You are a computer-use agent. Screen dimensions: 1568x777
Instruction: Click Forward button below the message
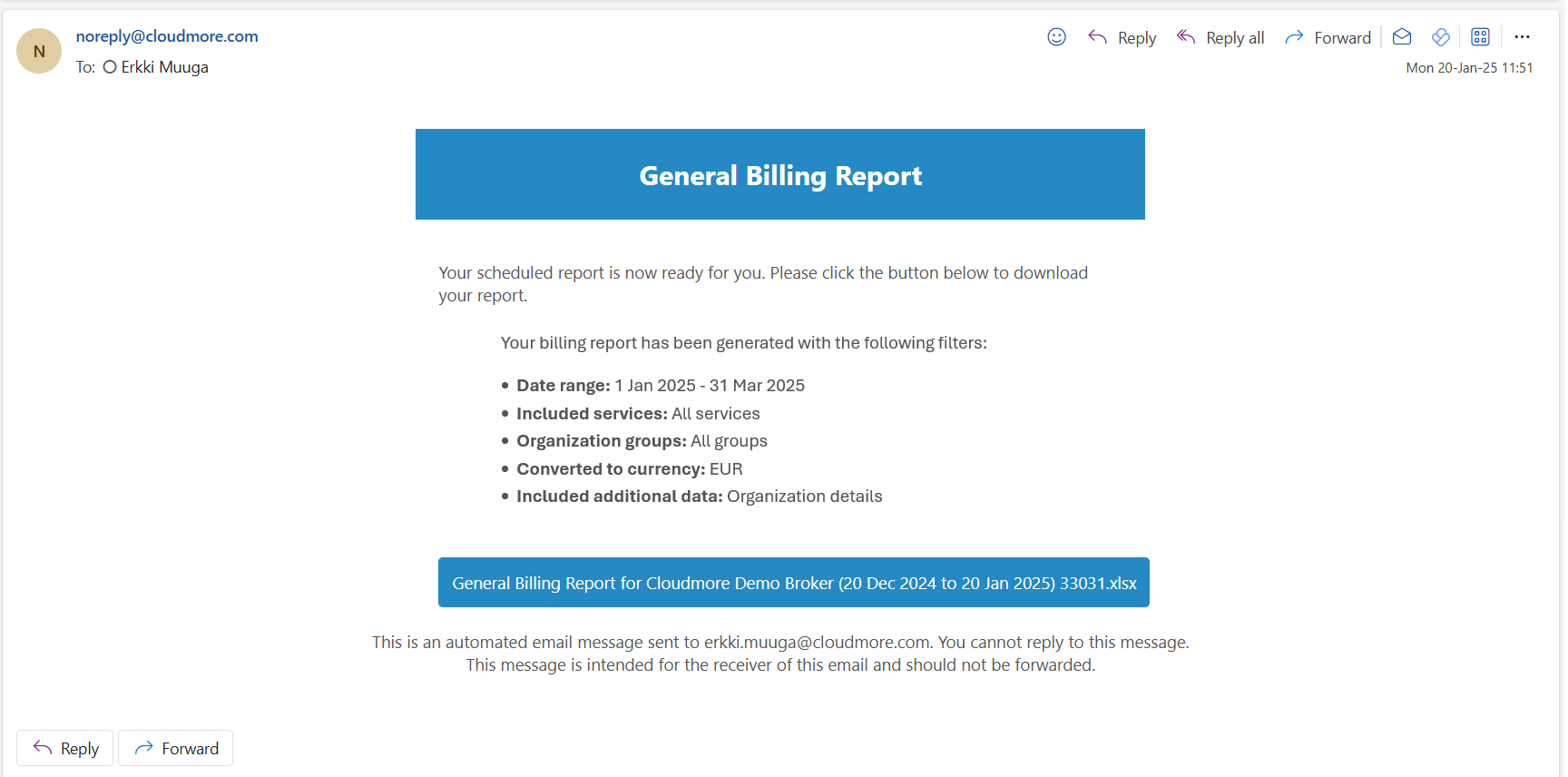tap(176, 748)
